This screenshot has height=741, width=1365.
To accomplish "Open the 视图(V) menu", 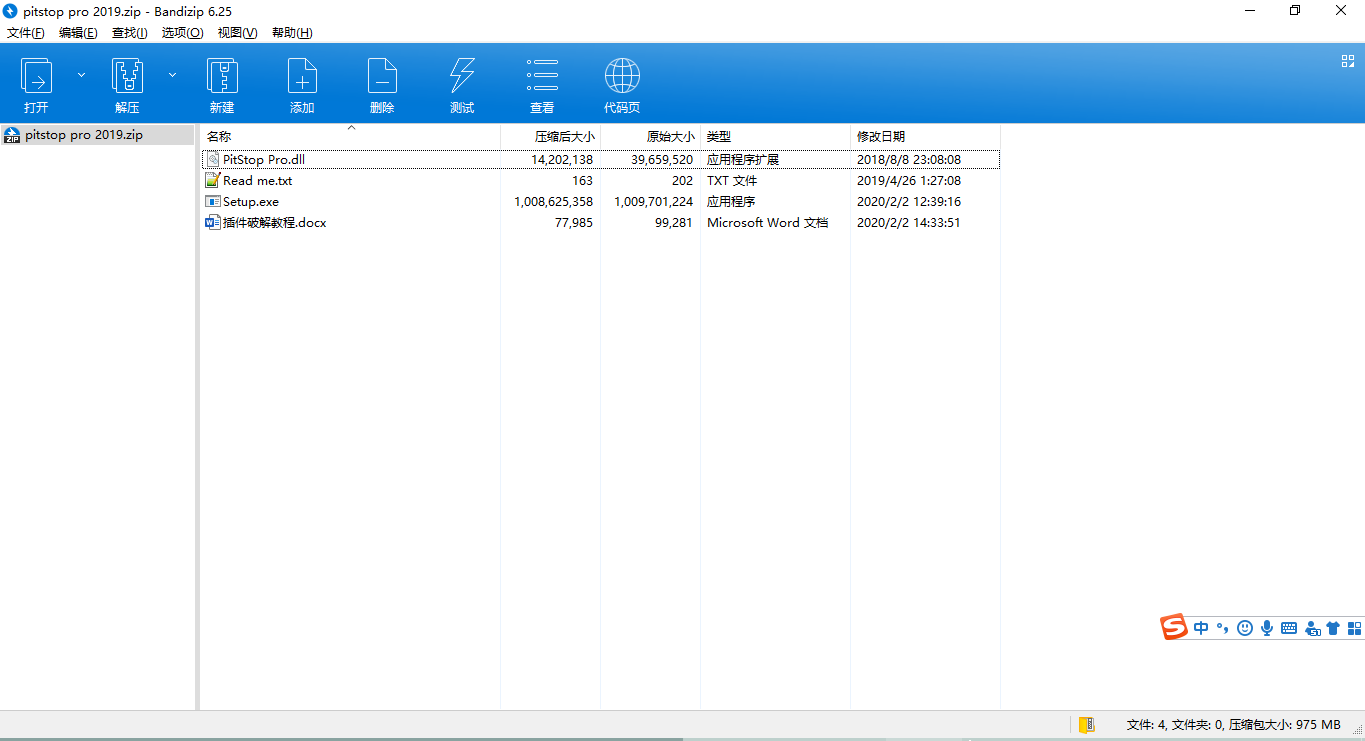I will click(x=237, y=33).
